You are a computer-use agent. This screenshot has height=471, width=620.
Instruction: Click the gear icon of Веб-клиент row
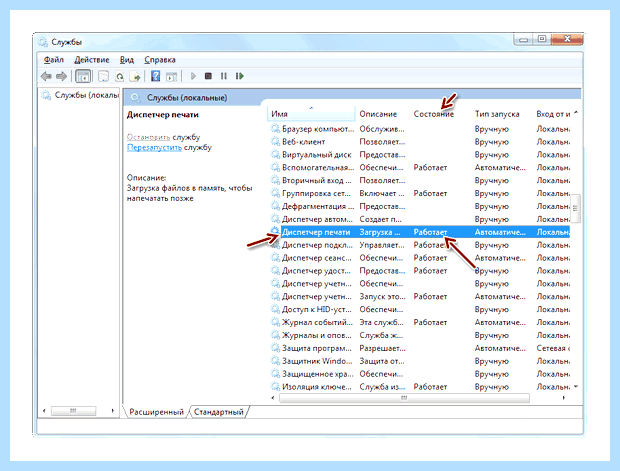click(275, 141)
